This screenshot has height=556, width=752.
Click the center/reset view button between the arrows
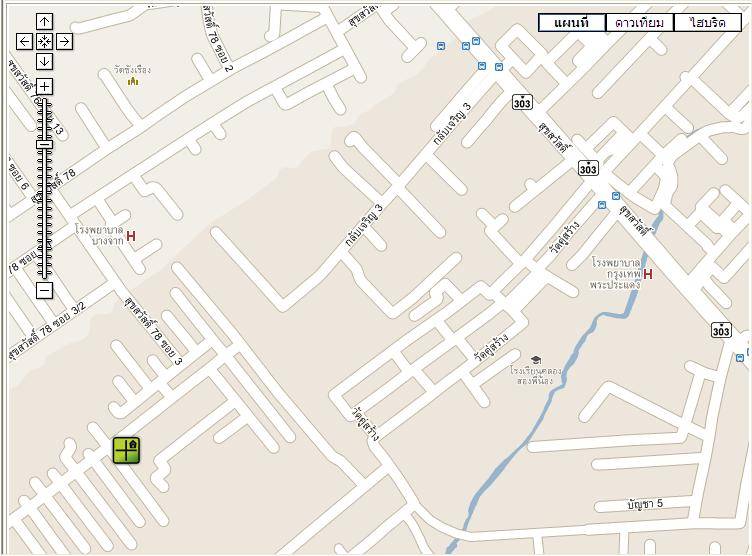44,42
